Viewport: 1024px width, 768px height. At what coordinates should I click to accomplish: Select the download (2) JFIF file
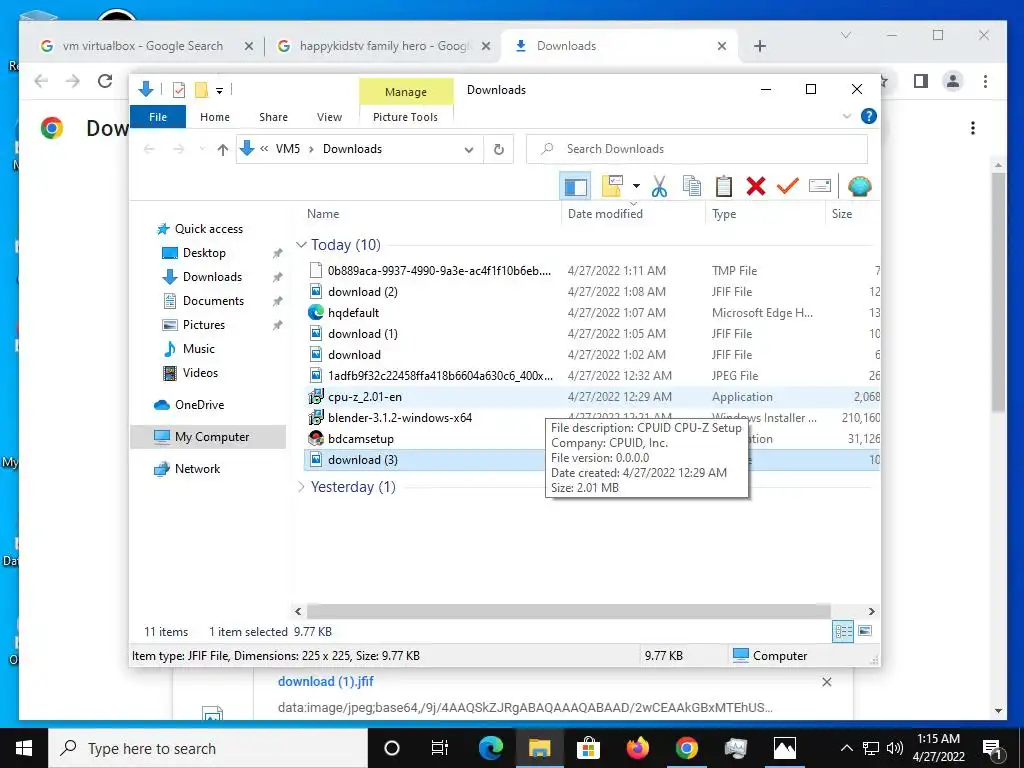click(x=362, y=291)
